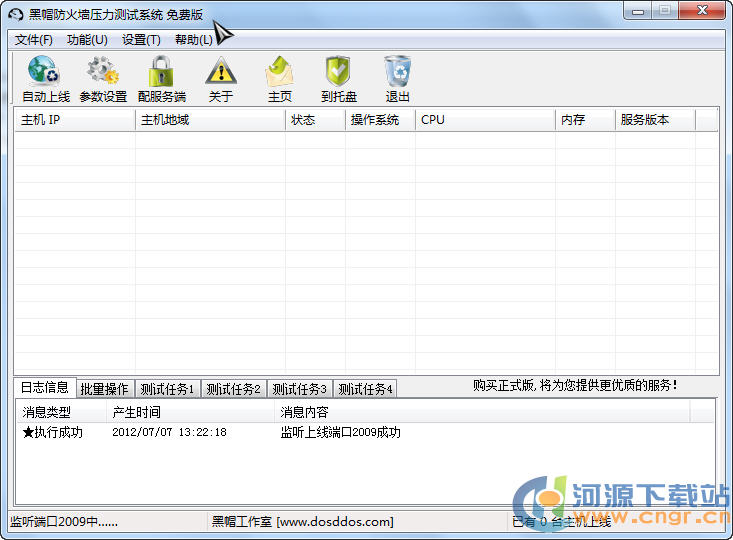Screen dimensions: 733x540
Task: Switch to the 测试任务3 tab
Action: [x=299, y=389]
